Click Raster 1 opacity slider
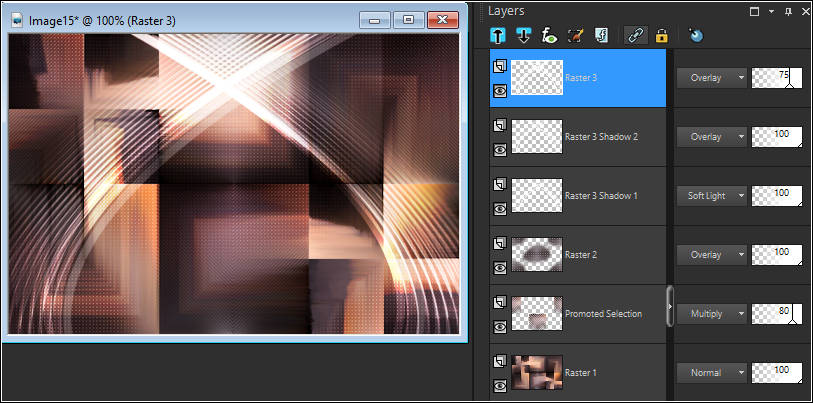This screenshot has width=813, height=403. tap(777, 373)
